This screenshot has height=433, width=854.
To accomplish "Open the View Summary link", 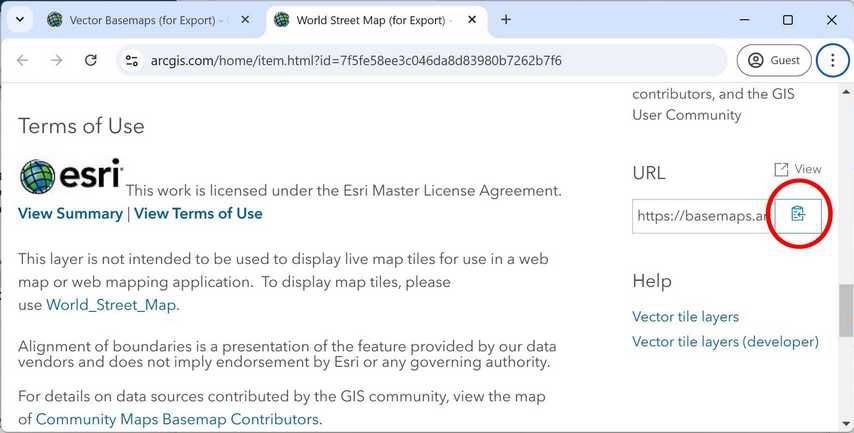I will pyautogui.click(x=69, y=213).
